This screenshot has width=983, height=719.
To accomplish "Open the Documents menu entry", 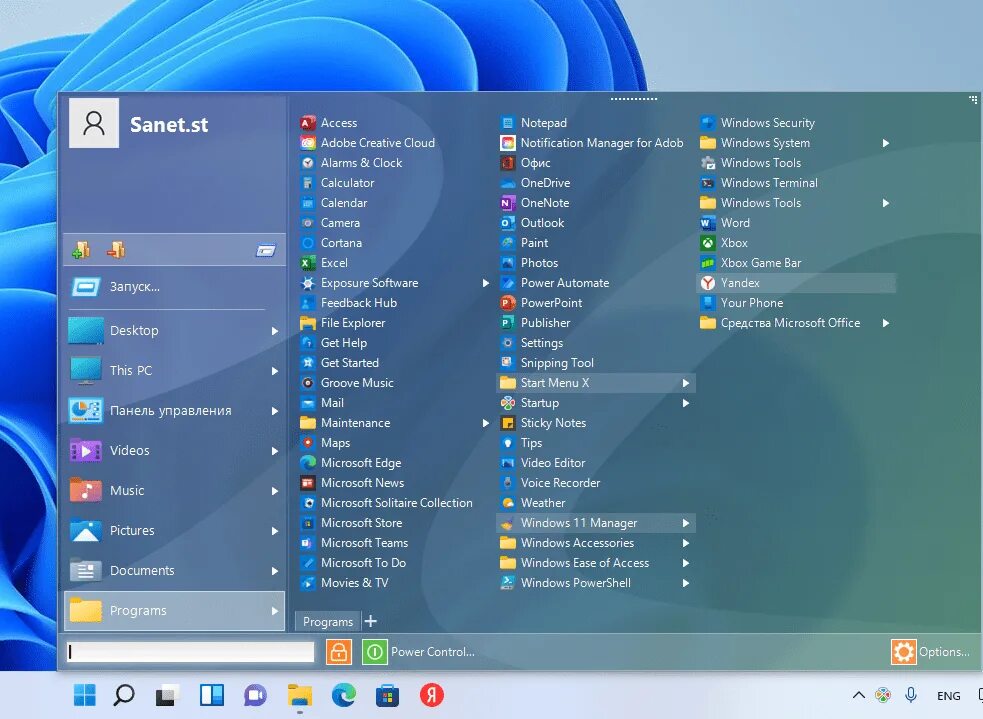I will 174,571.
